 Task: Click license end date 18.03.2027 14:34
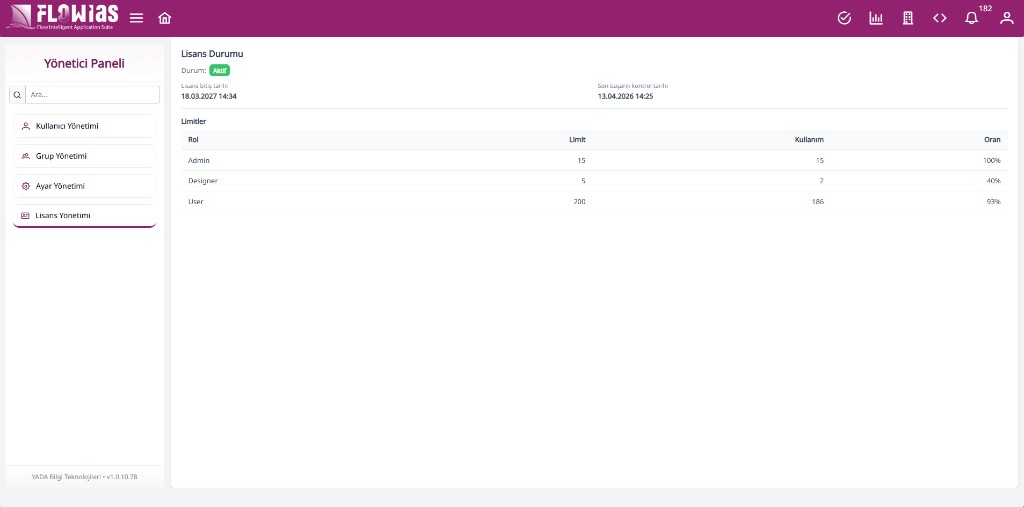pyautogui.click(x=209, y=96)
